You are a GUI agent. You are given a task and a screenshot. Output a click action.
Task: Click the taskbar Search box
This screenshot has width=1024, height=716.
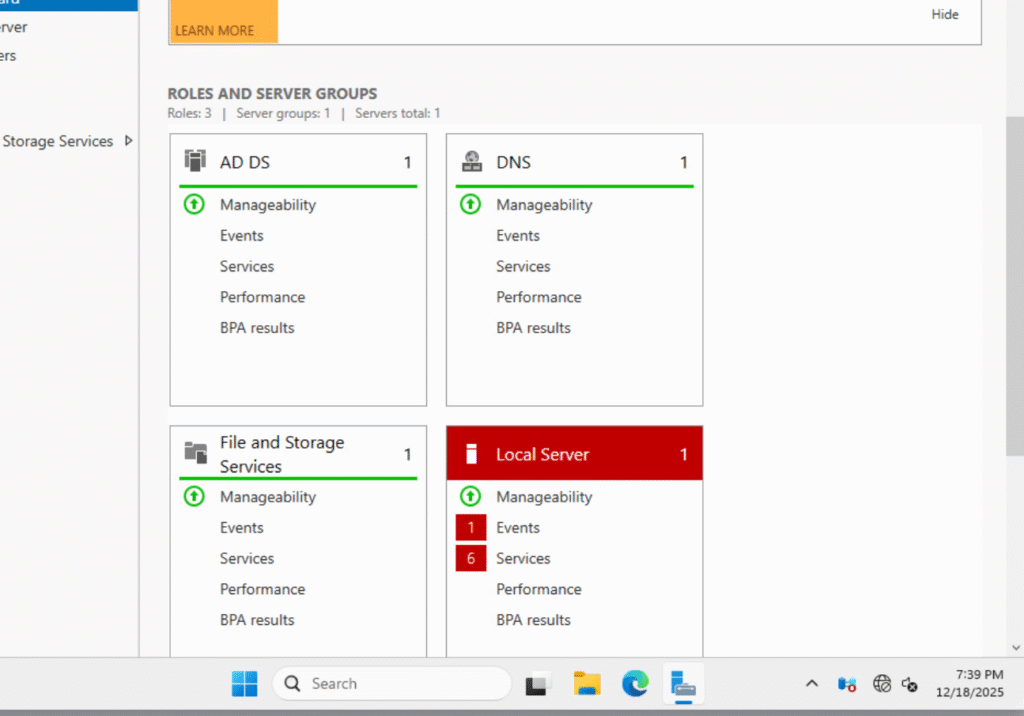(x=392, y=684)
